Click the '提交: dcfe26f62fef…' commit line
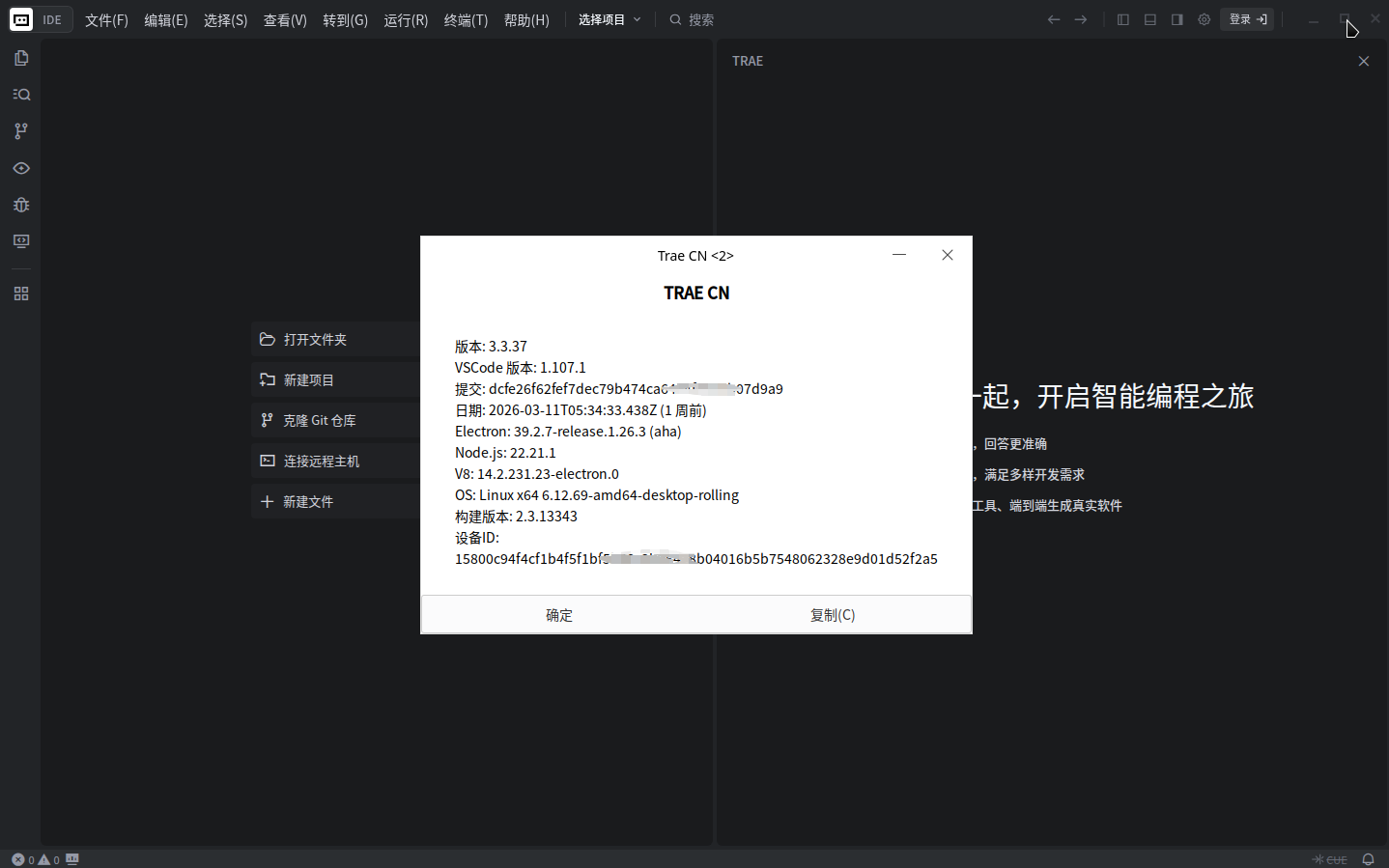This screenshot has height=868, width=1389. 619,389
